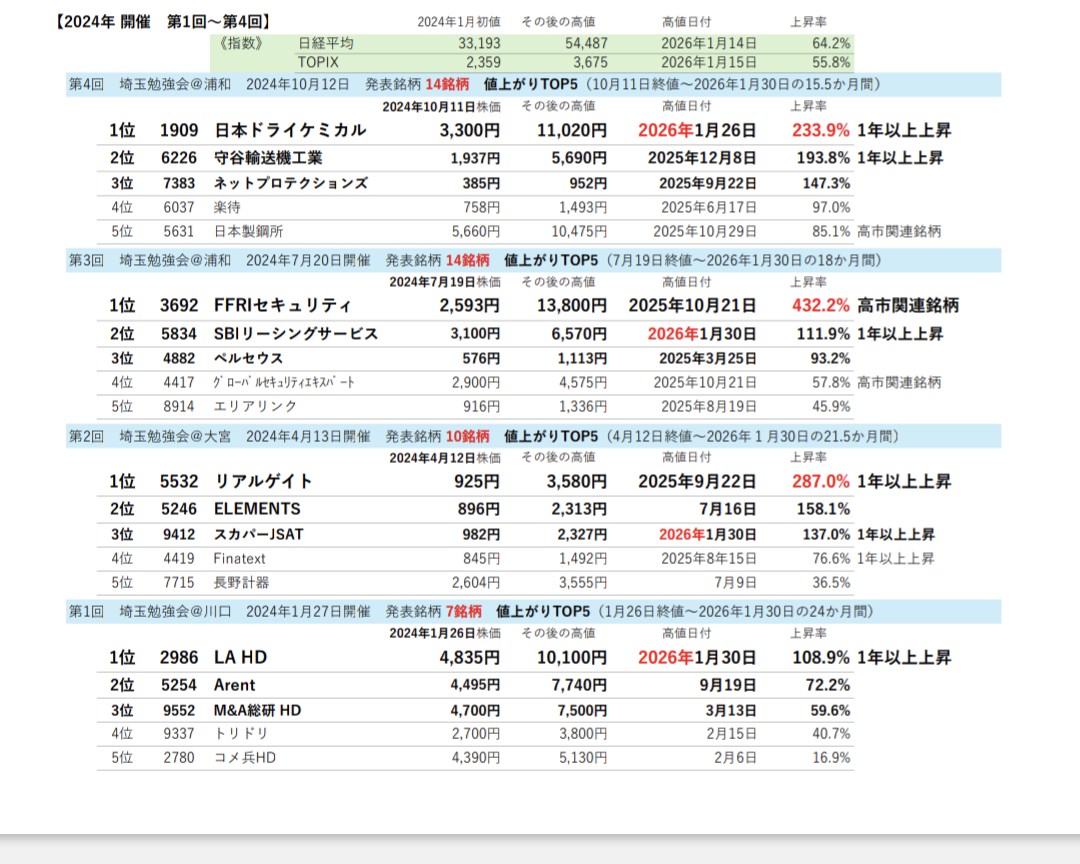The width and height of the screenshot is (1080, 864).
Task: Select the date 2025年12月8日
Action: point(702,158)
